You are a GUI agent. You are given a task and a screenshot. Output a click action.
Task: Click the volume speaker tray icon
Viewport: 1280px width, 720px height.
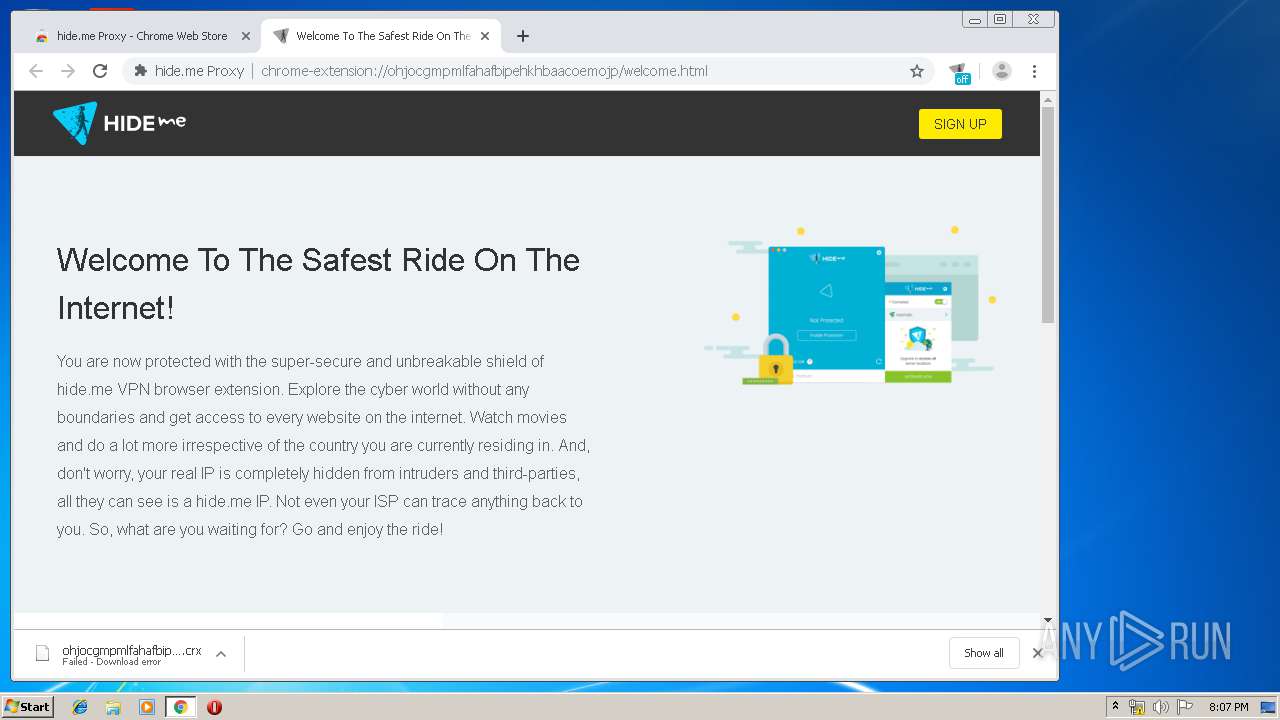(1160, 707)
